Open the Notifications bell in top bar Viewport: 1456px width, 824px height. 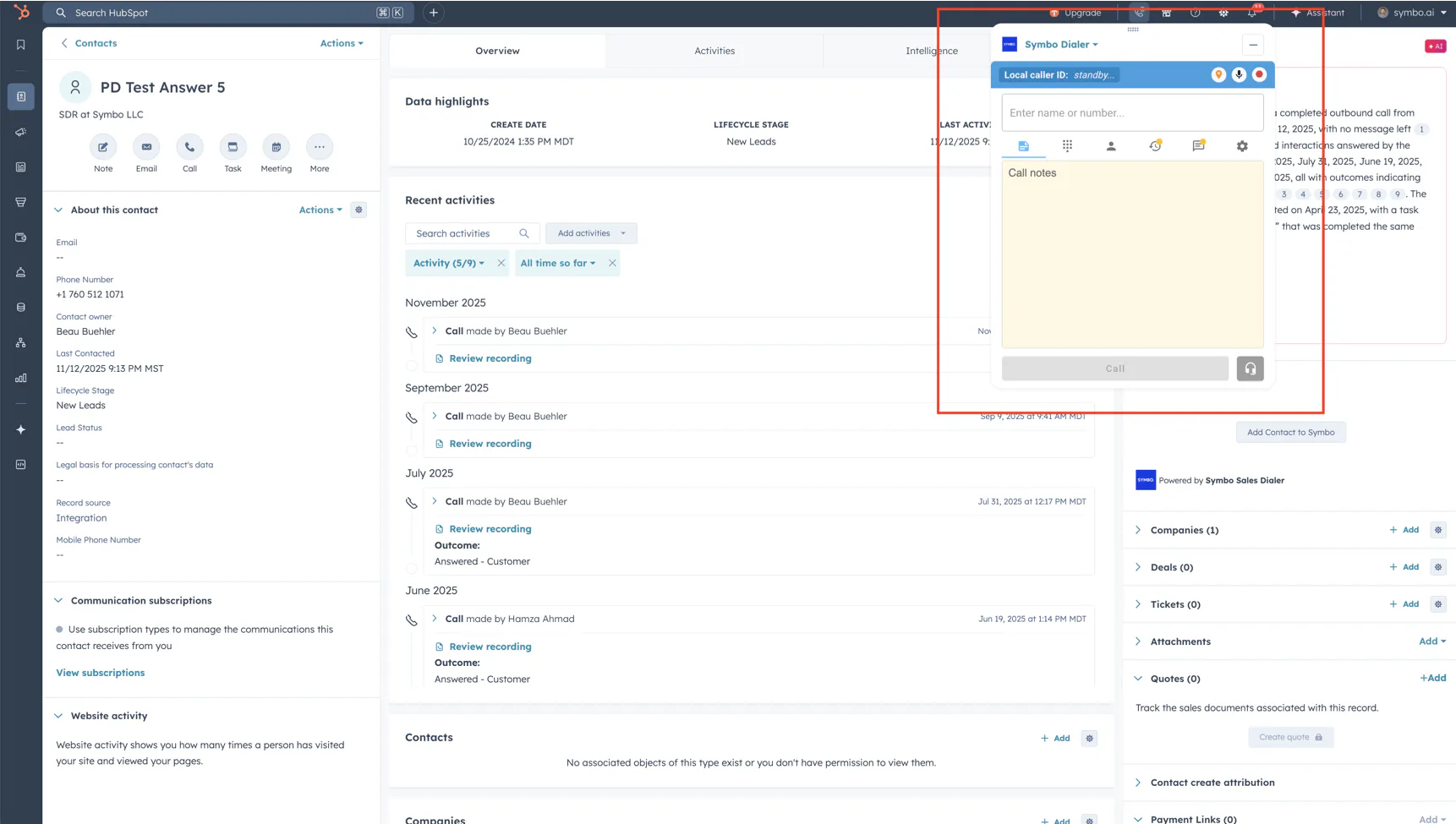point(1252,13)
